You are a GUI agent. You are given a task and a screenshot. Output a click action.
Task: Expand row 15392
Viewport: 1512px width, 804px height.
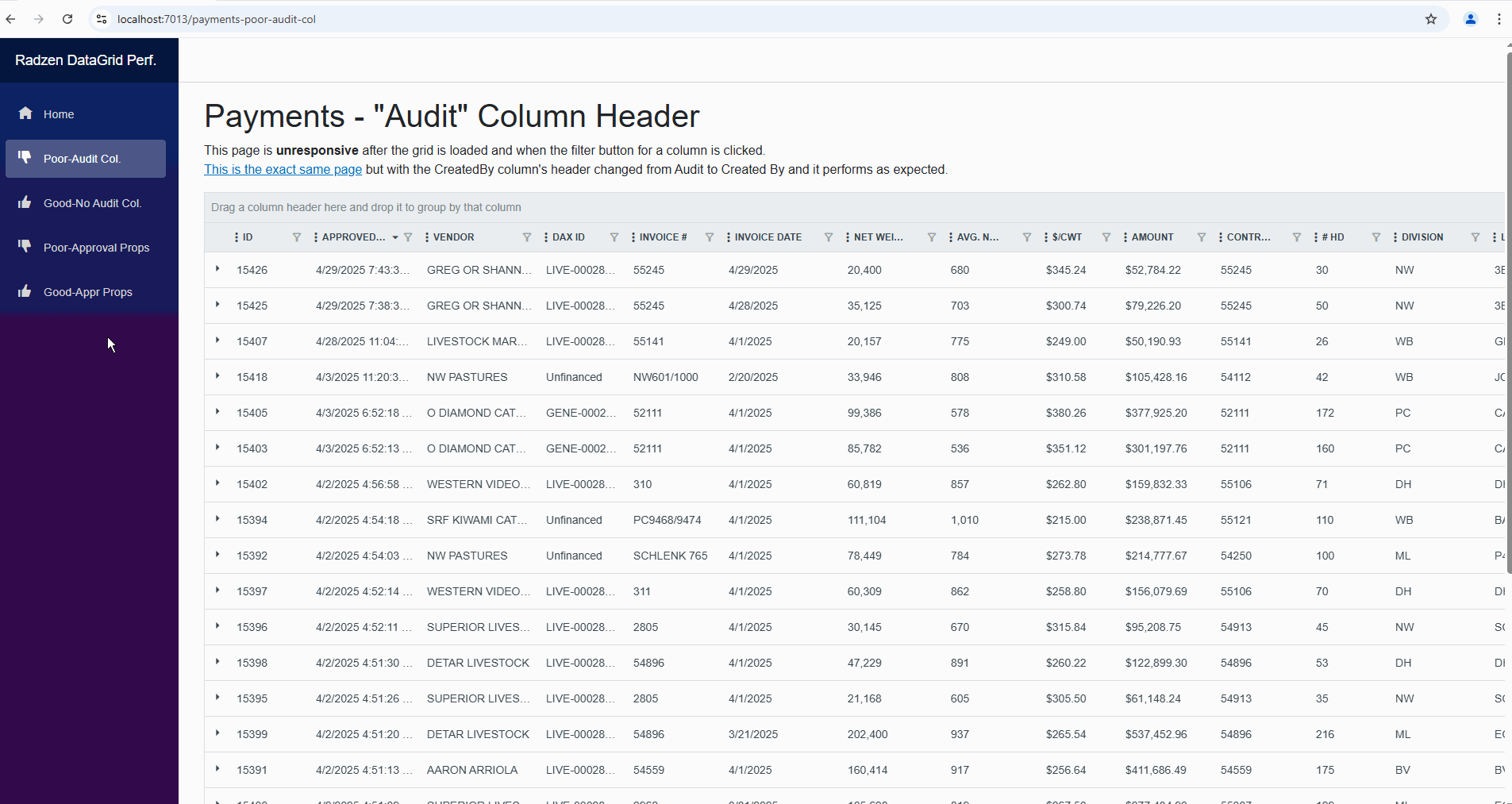[x=217, y=555]
